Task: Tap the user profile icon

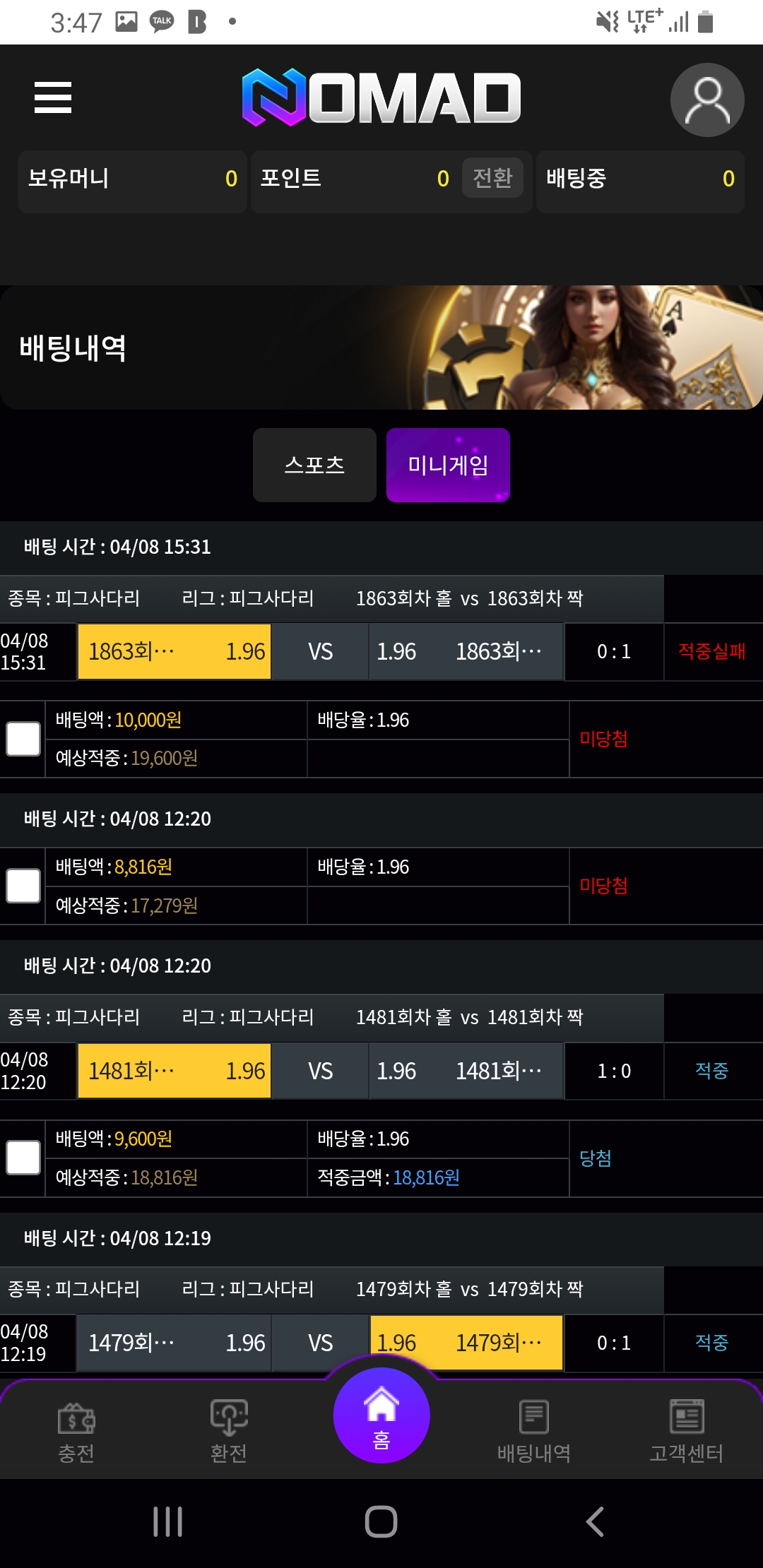Action: coord(706,100)
